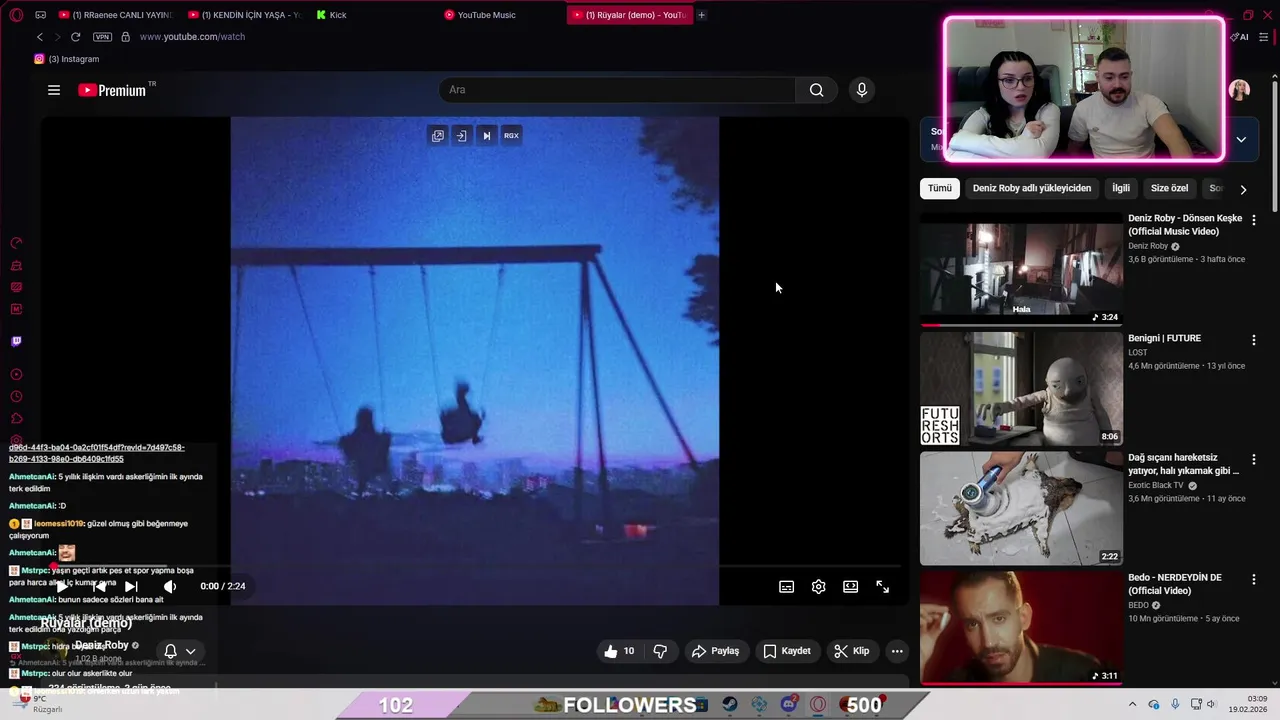Image resolution: width=1280 pixels, height=720 pixels.
Task: Open the Dağ sıçanı video thumbnail
Action: point(1021,508)
